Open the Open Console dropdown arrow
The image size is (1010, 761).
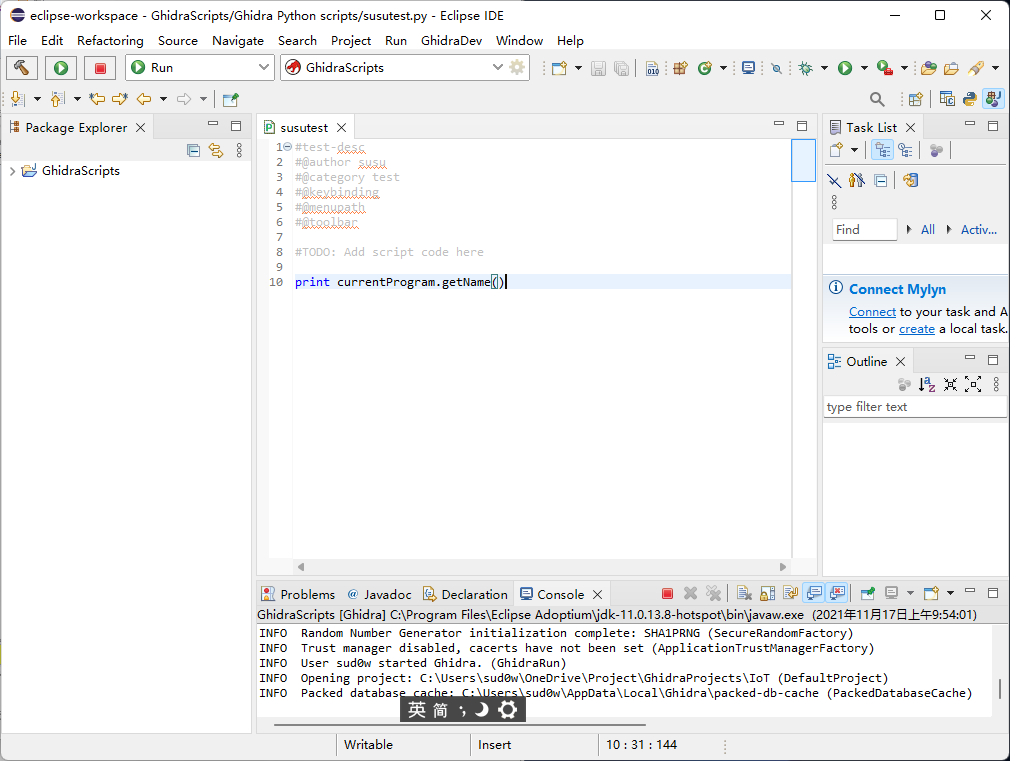950,592
